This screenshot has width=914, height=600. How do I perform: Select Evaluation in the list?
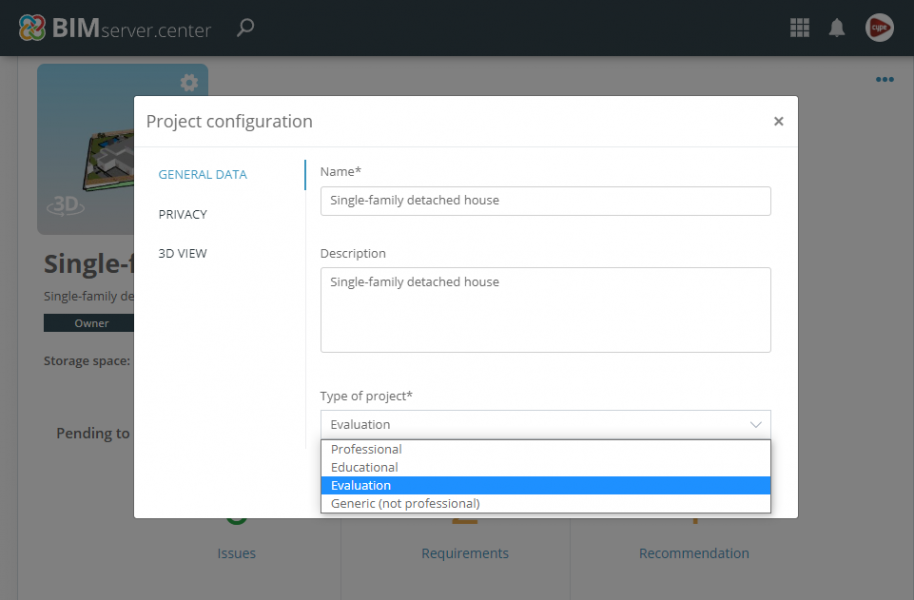[x=361, y=485]
